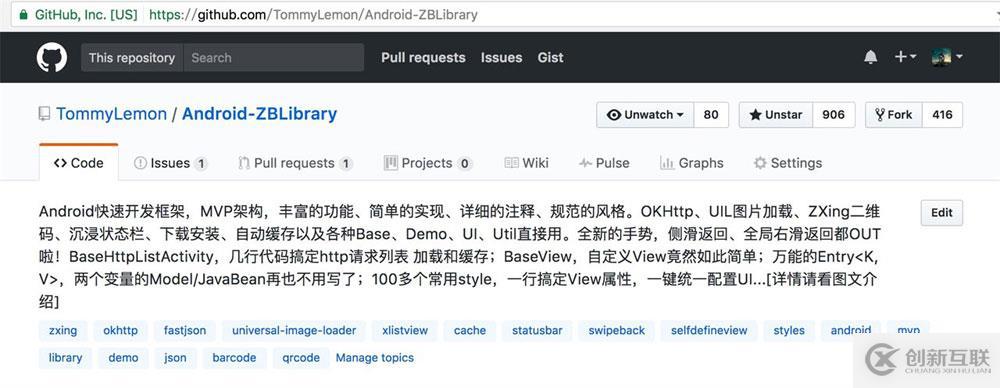1000x388 pixels.
Task: Open the xlistview topic tag
Action: [405, 331]
